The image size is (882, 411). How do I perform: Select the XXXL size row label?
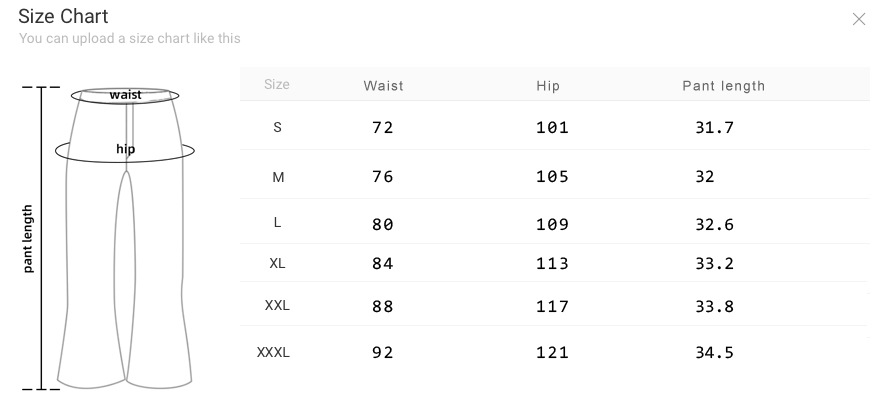(x=273, y=352)
